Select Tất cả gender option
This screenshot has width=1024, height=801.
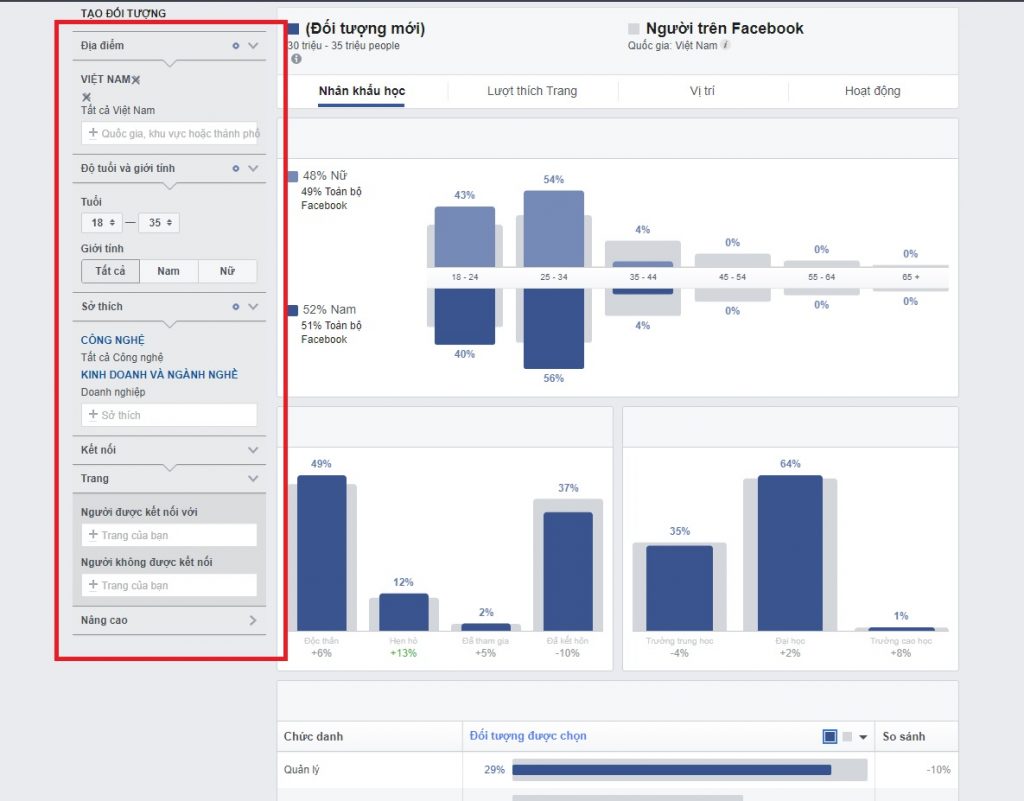pyautogui.click(x=110, y=271)
